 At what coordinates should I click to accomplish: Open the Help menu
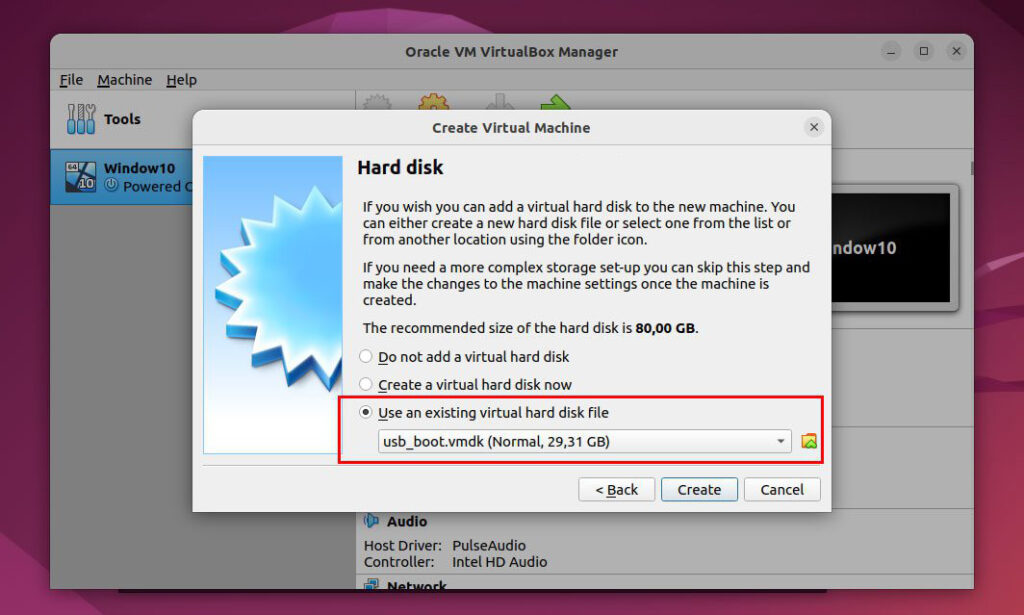coord(181,80)
